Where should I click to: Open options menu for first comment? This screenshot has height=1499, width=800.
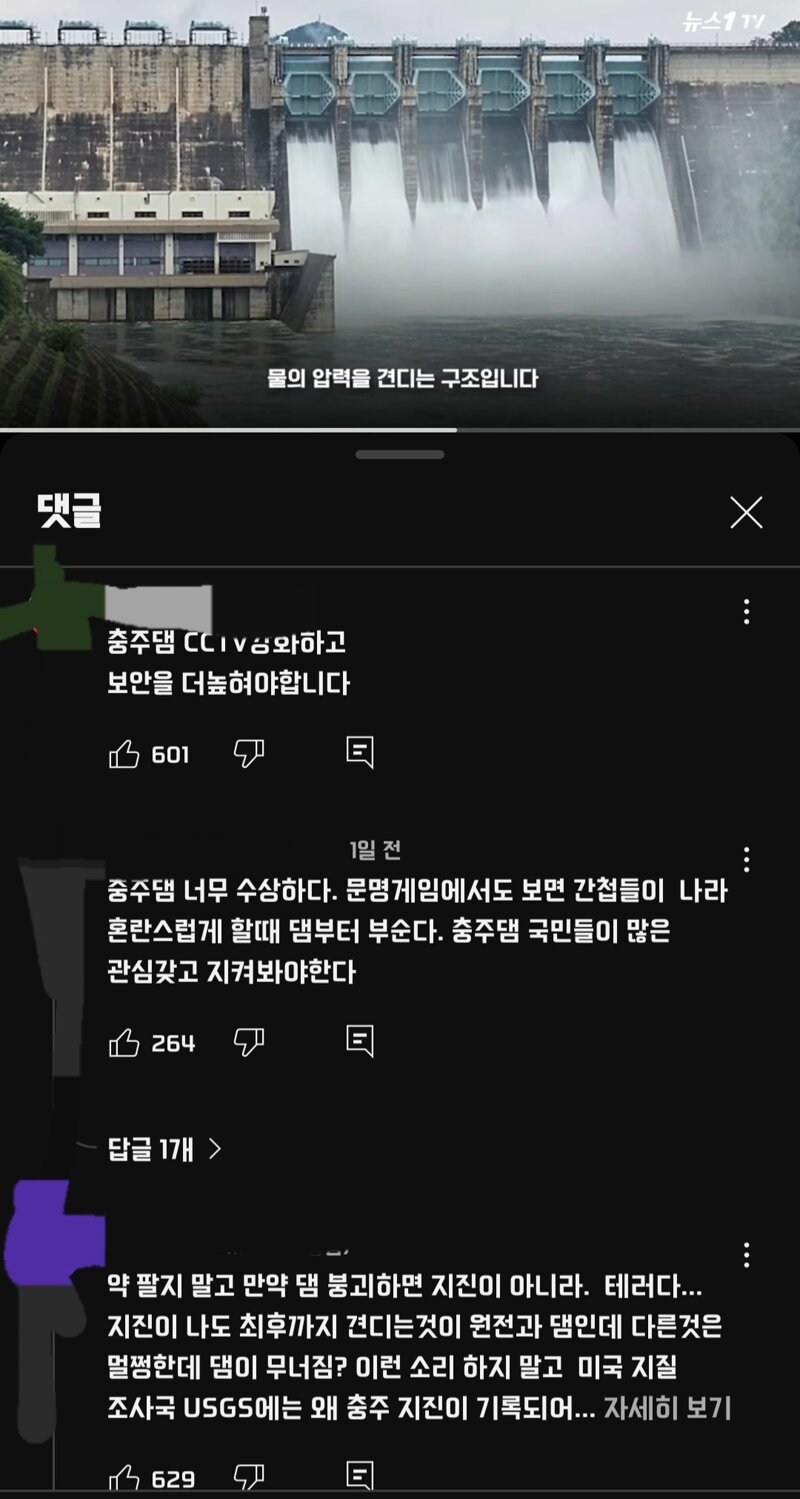point(746,612)
